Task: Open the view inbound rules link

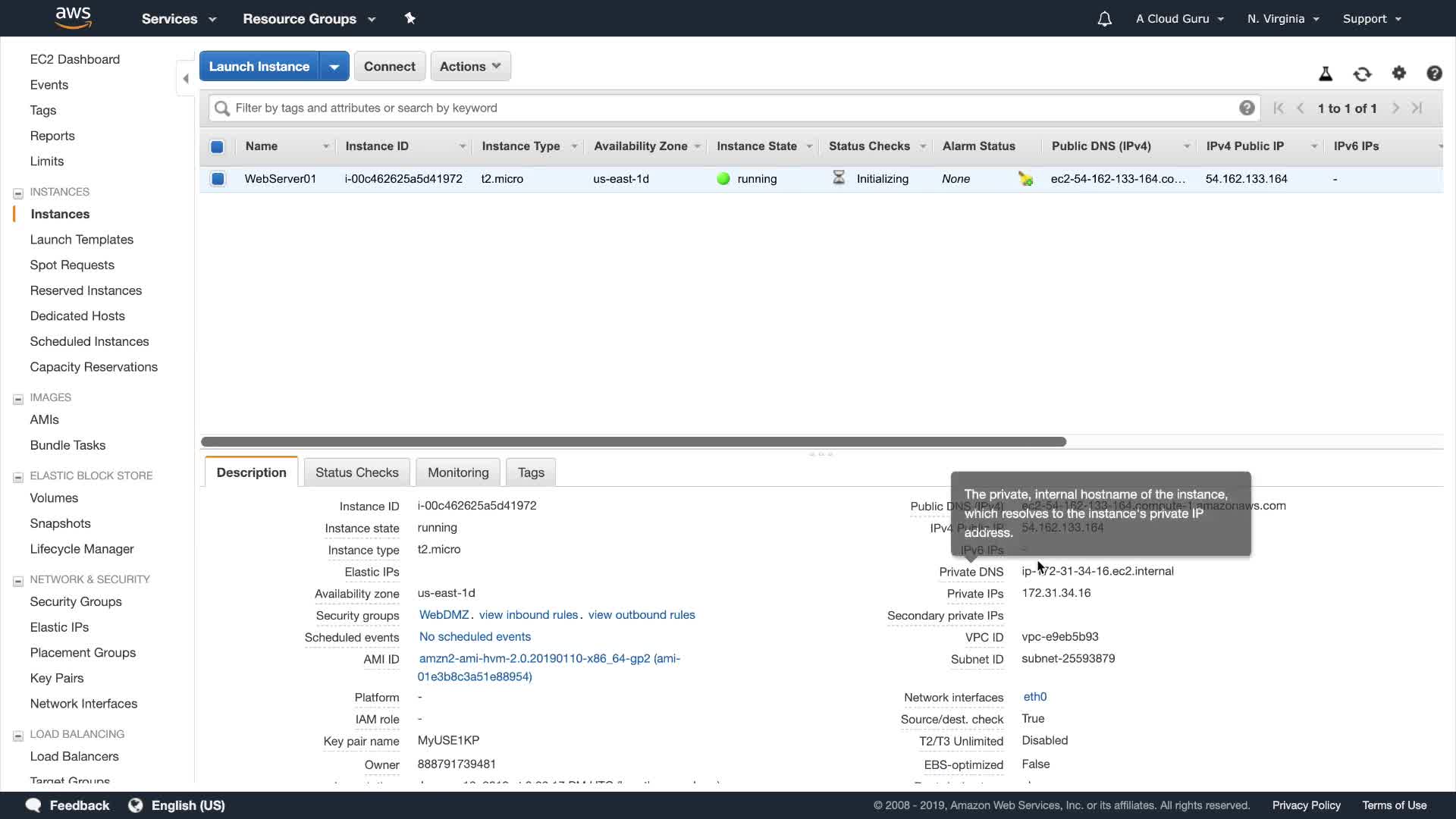Action: 528,615
